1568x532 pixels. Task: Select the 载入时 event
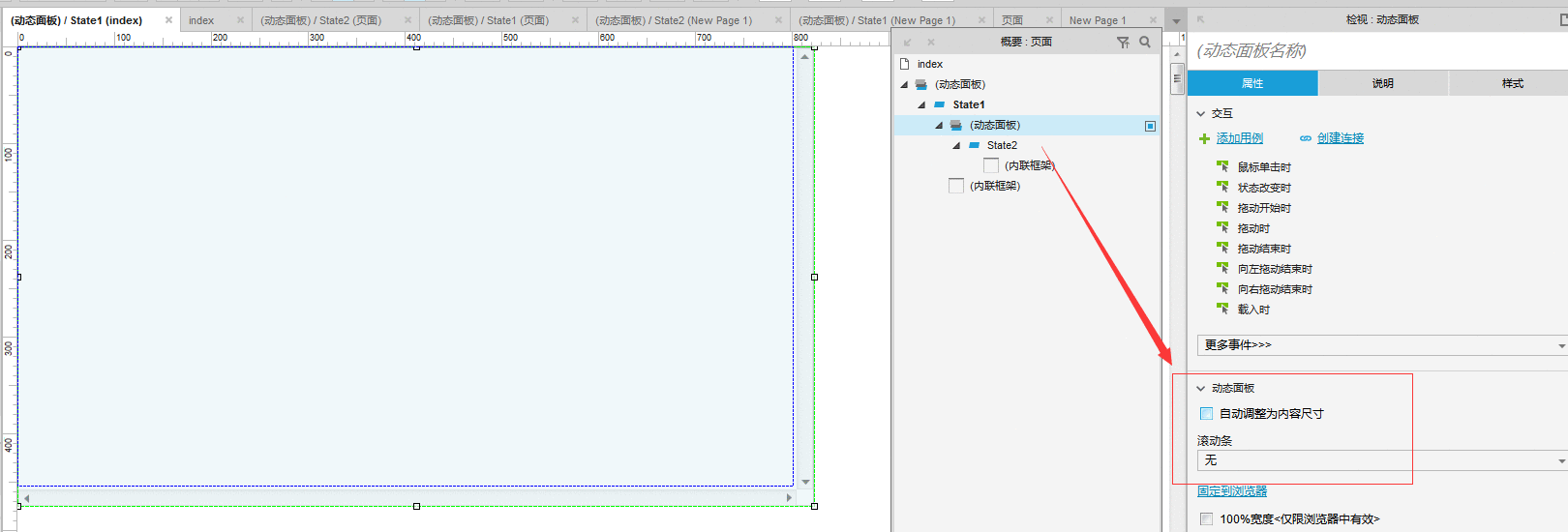(1253, 310)
